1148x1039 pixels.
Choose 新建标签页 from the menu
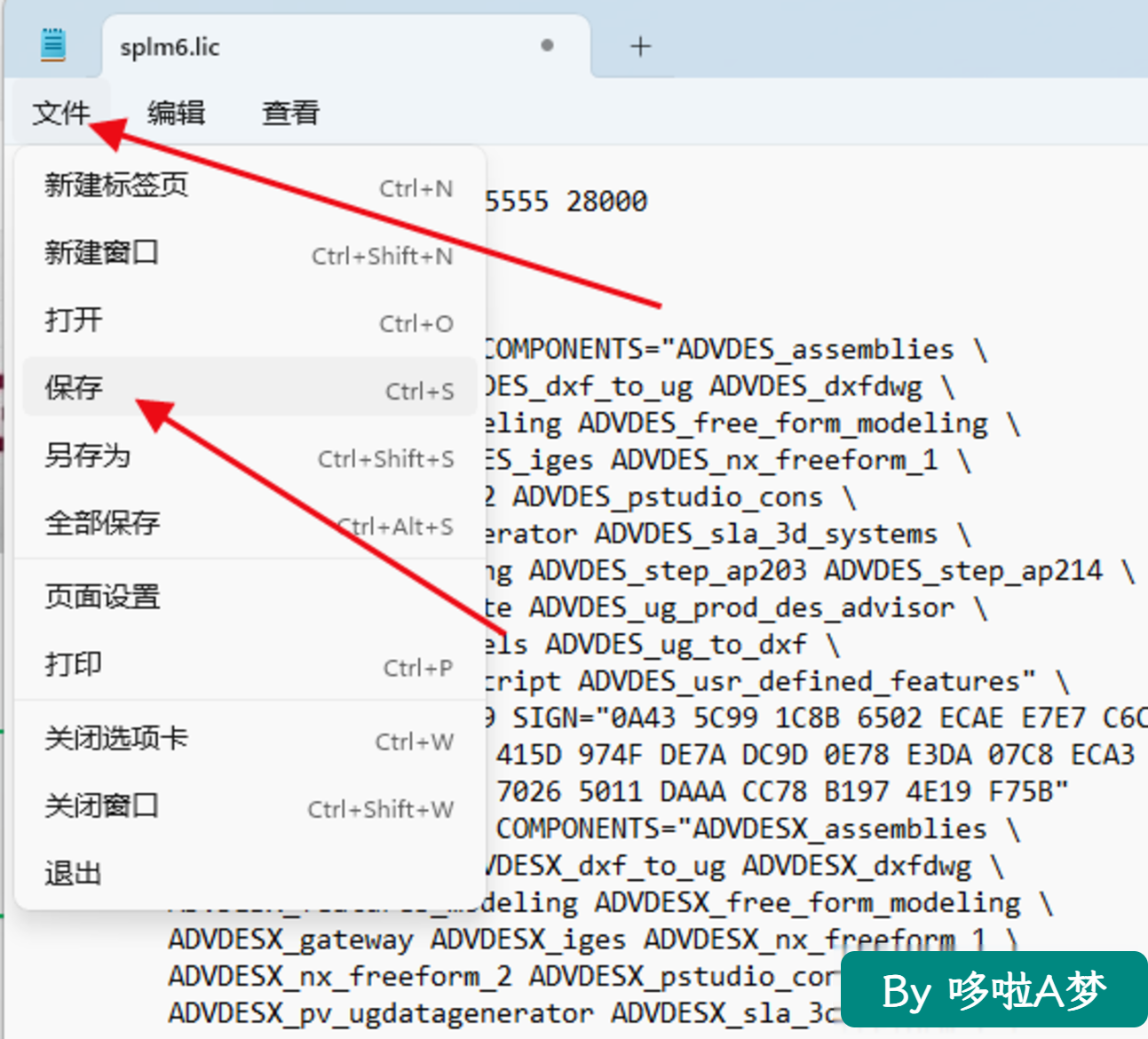[x=249, y=186]
